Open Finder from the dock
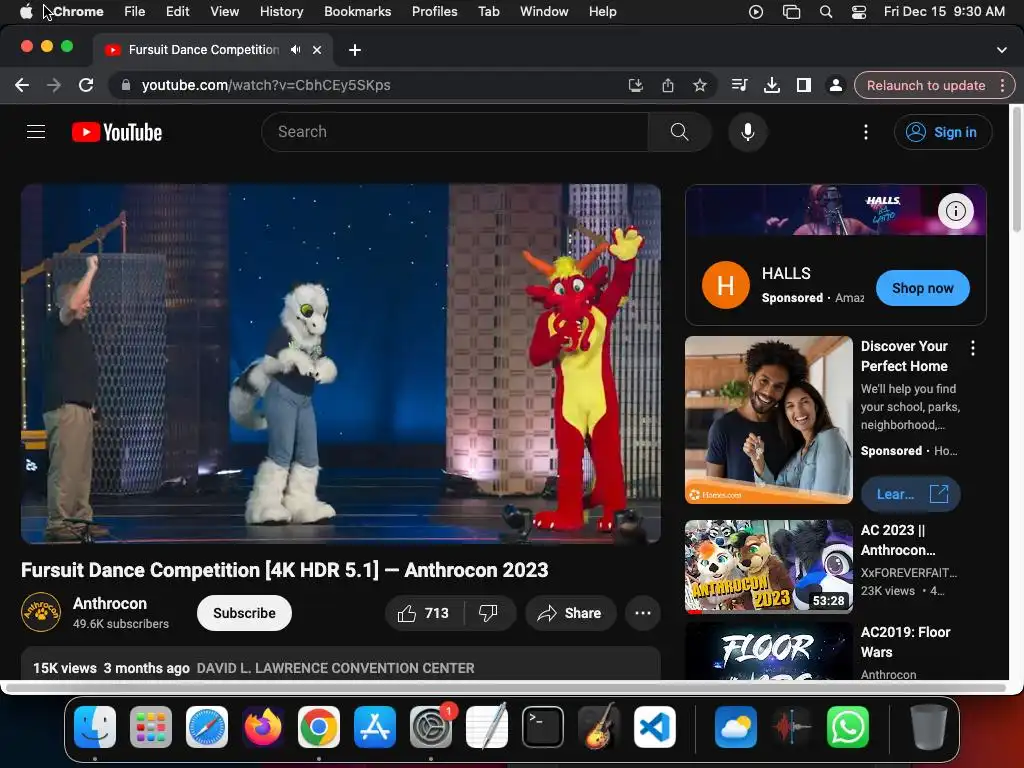This screenshot has height=768, width=1024. tap(95, 727)
